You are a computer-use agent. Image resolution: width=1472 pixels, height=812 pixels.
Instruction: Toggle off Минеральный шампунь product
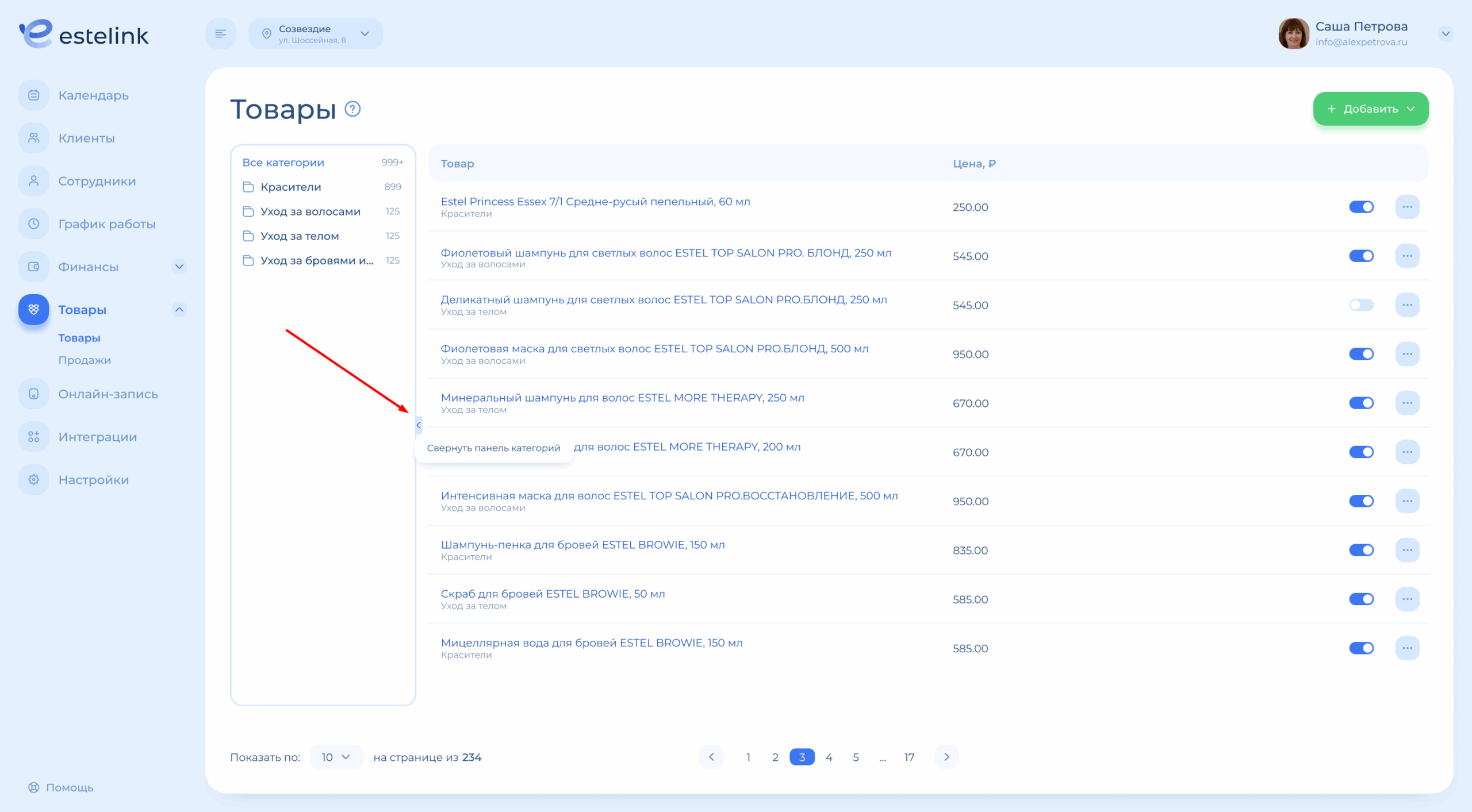coord(1361,403)
